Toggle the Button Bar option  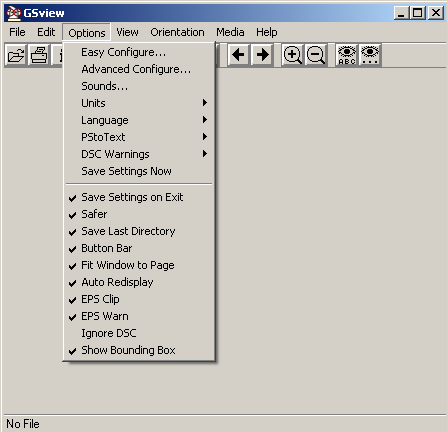[x=139, y=248]
